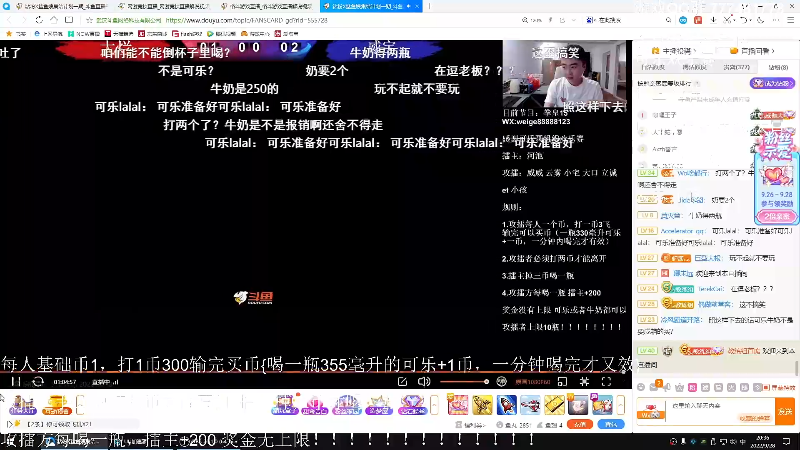
Task: Click the blue backpack button below gifts
Action: (x=610, y=424)
